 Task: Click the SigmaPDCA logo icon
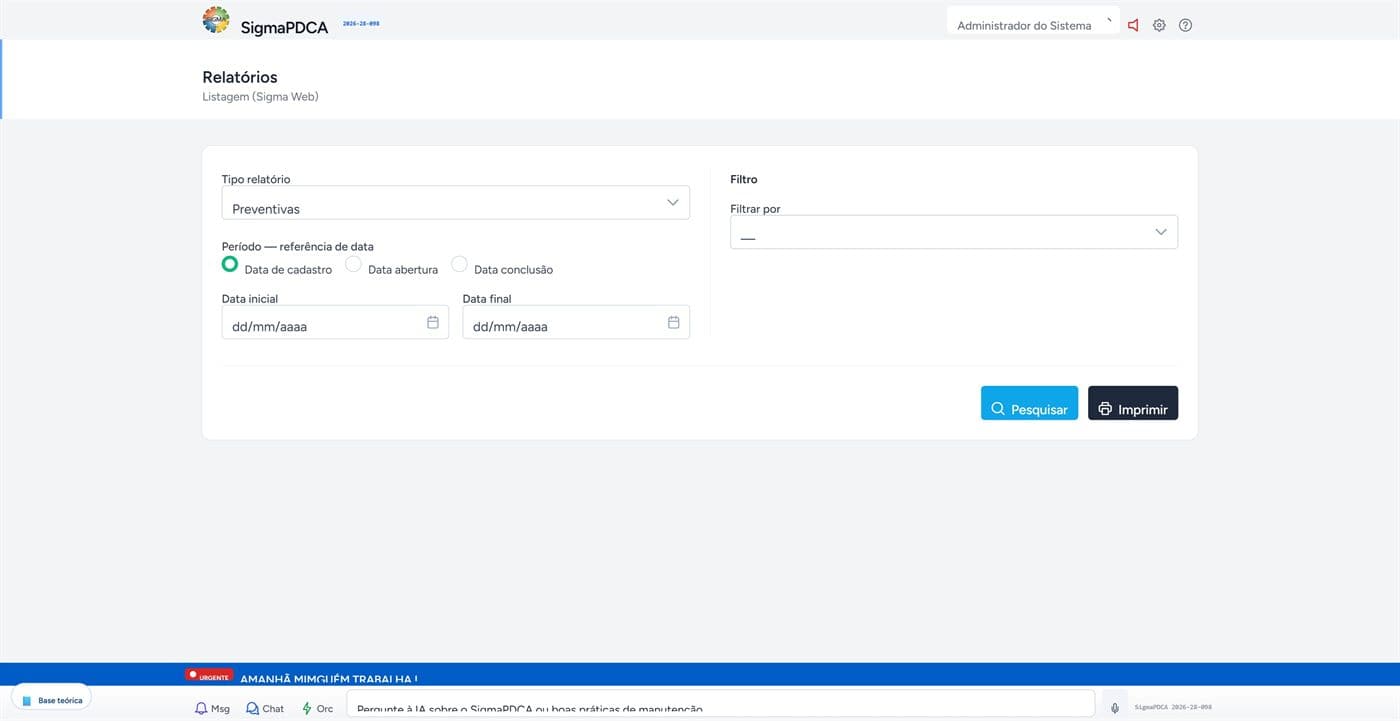click(x=215, y=20)
